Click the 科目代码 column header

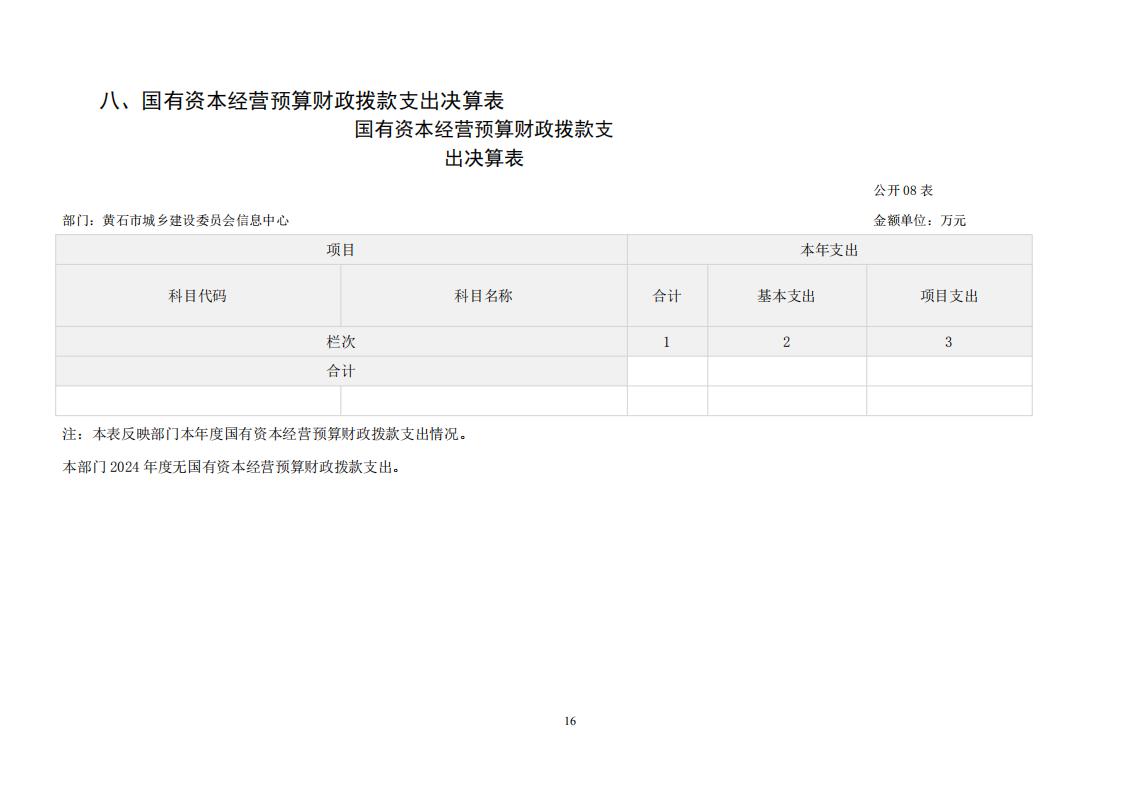coord(197,296)
